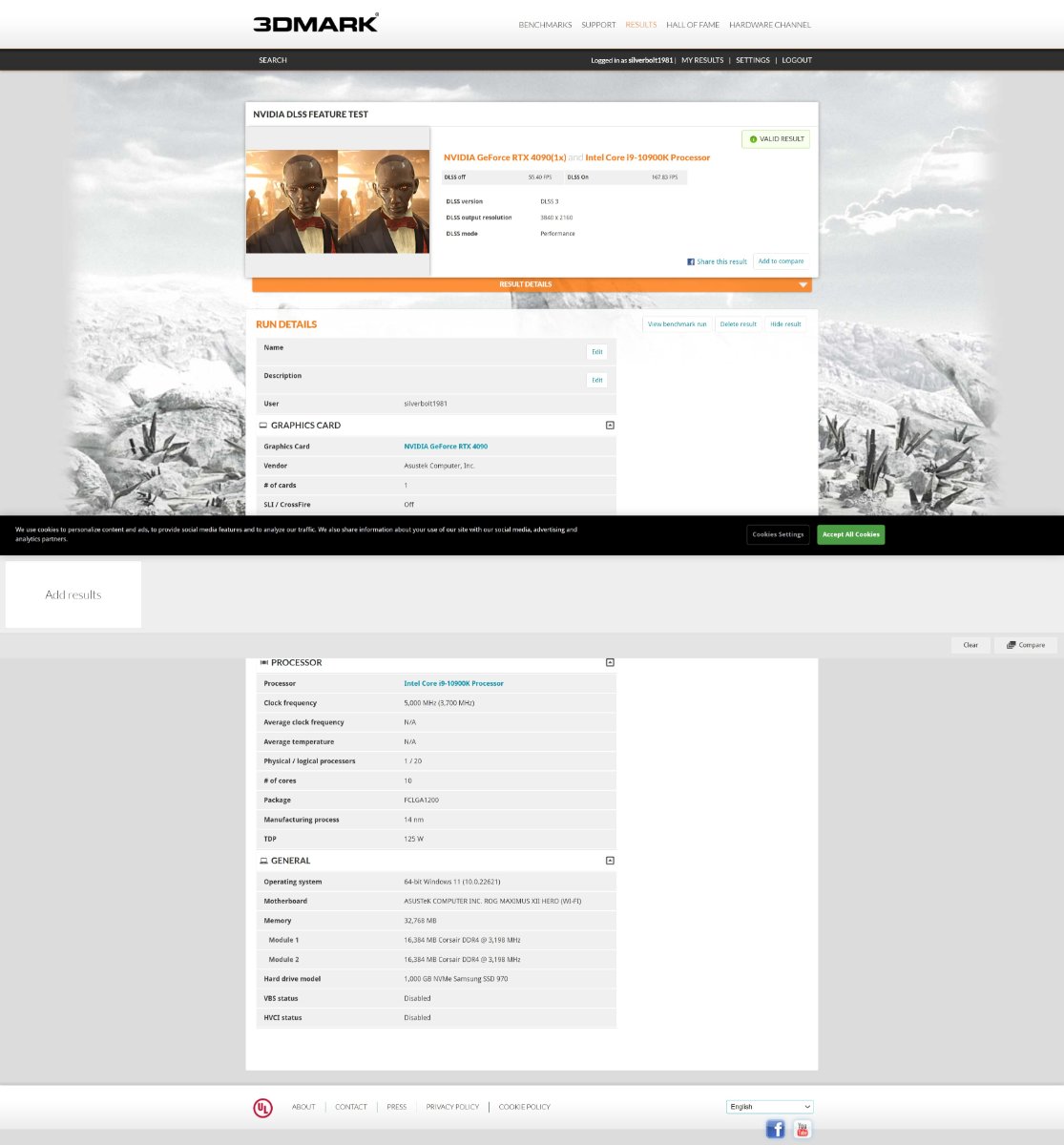
Task: Select the Samsung SSD 970 hard drive value
Action: 456,979
